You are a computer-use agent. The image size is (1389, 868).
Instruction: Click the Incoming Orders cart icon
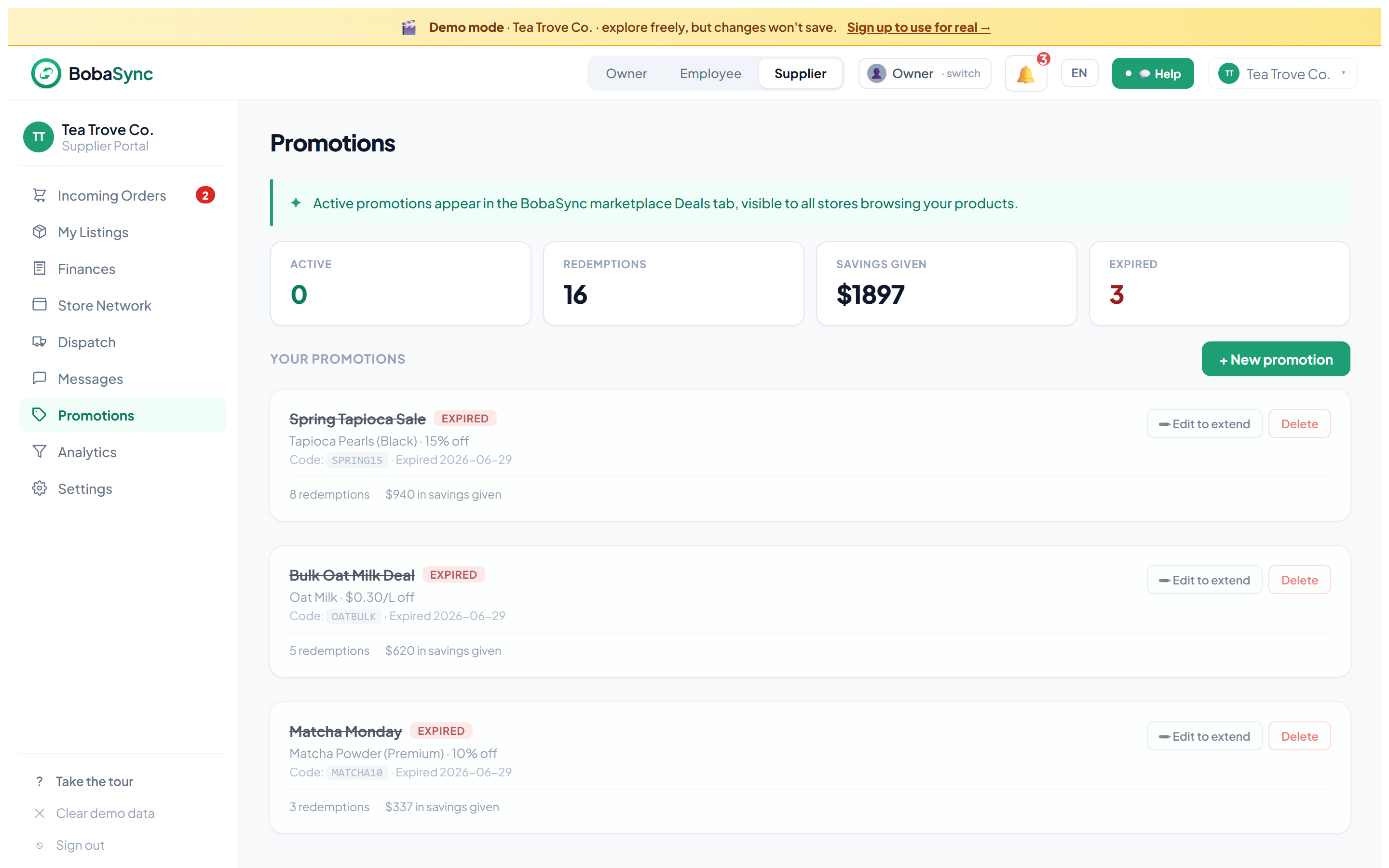coord(39,195)
